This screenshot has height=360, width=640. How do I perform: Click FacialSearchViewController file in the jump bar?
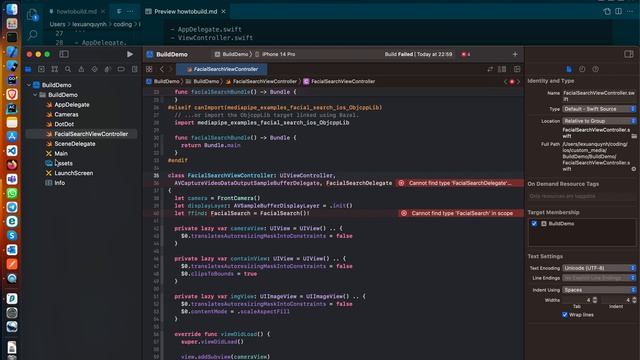coord(261,82)
